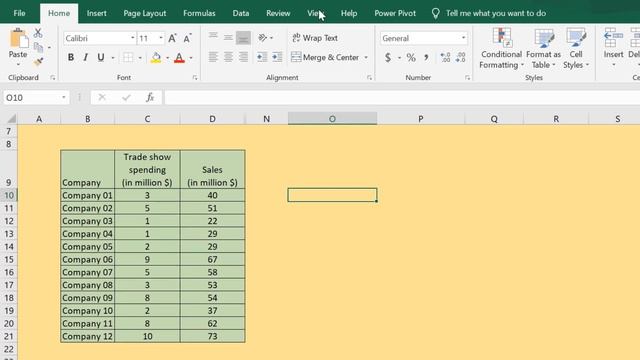Image resolution: width=640 pixels, height=360 pixels.
Task: Open Alignment settings dialog launcher
Action: pos(369,78)
